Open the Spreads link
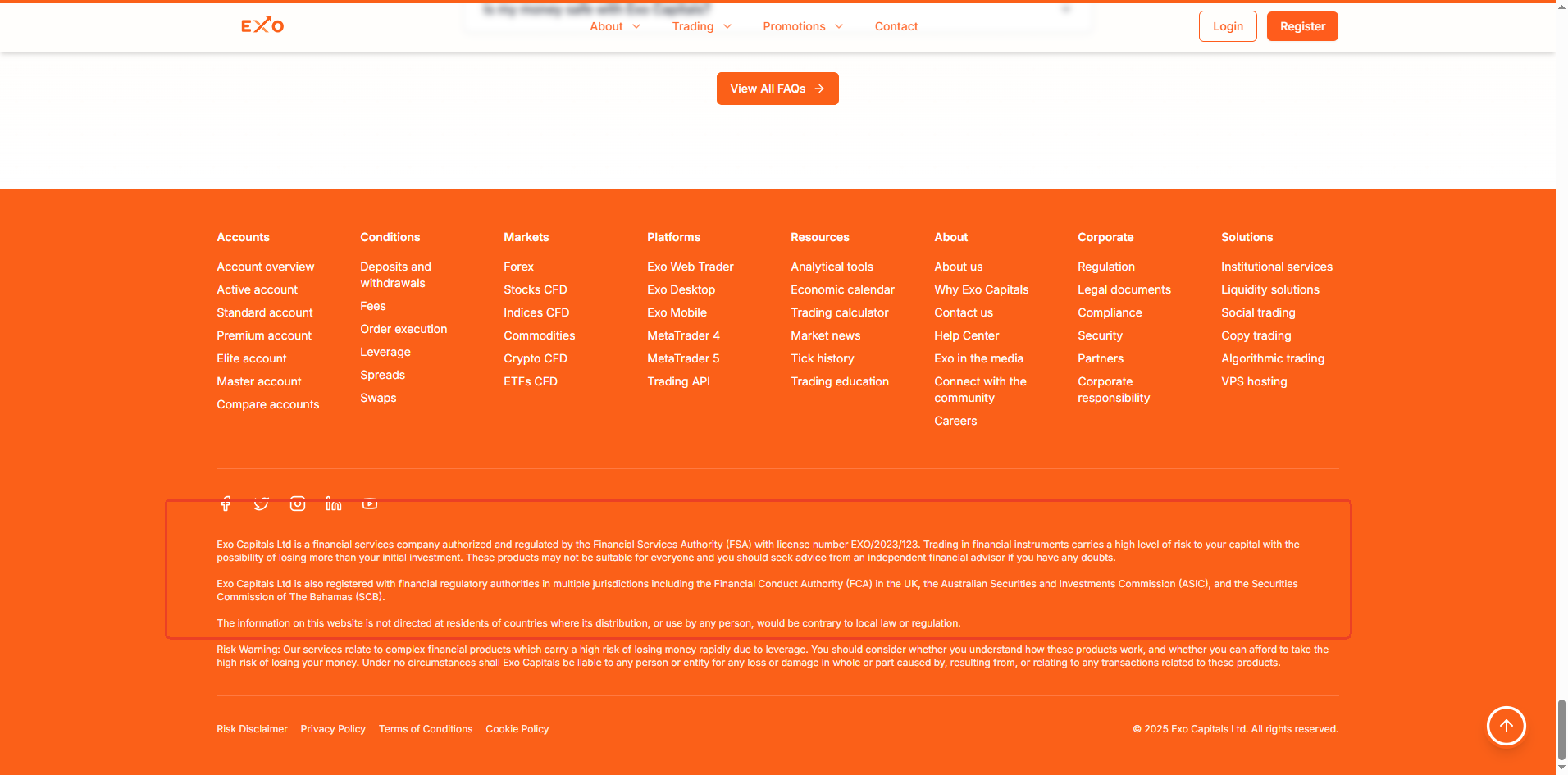This screenshot has width=1568, height=775. (x=383, y=375)
